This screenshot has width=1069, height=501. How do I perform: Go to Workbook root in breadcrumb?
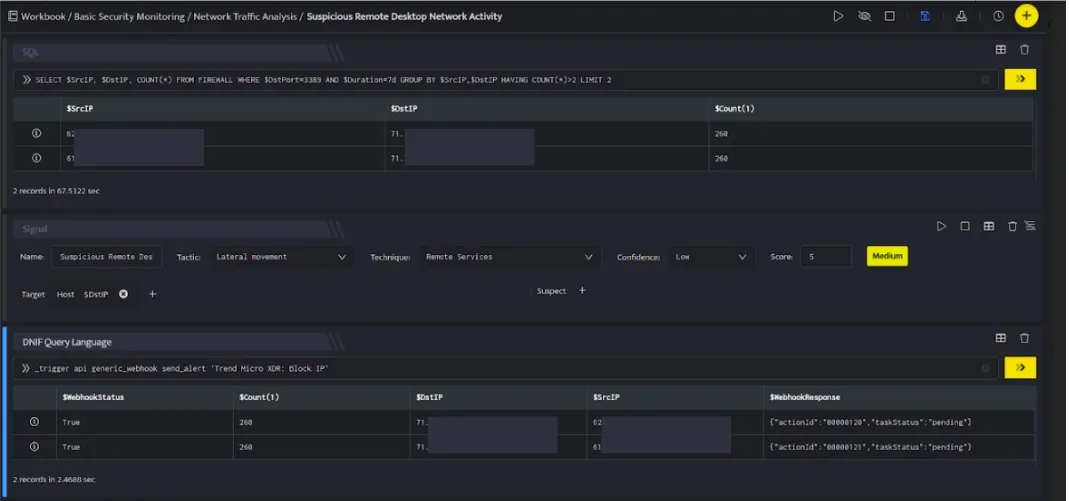tap(43, 16)
